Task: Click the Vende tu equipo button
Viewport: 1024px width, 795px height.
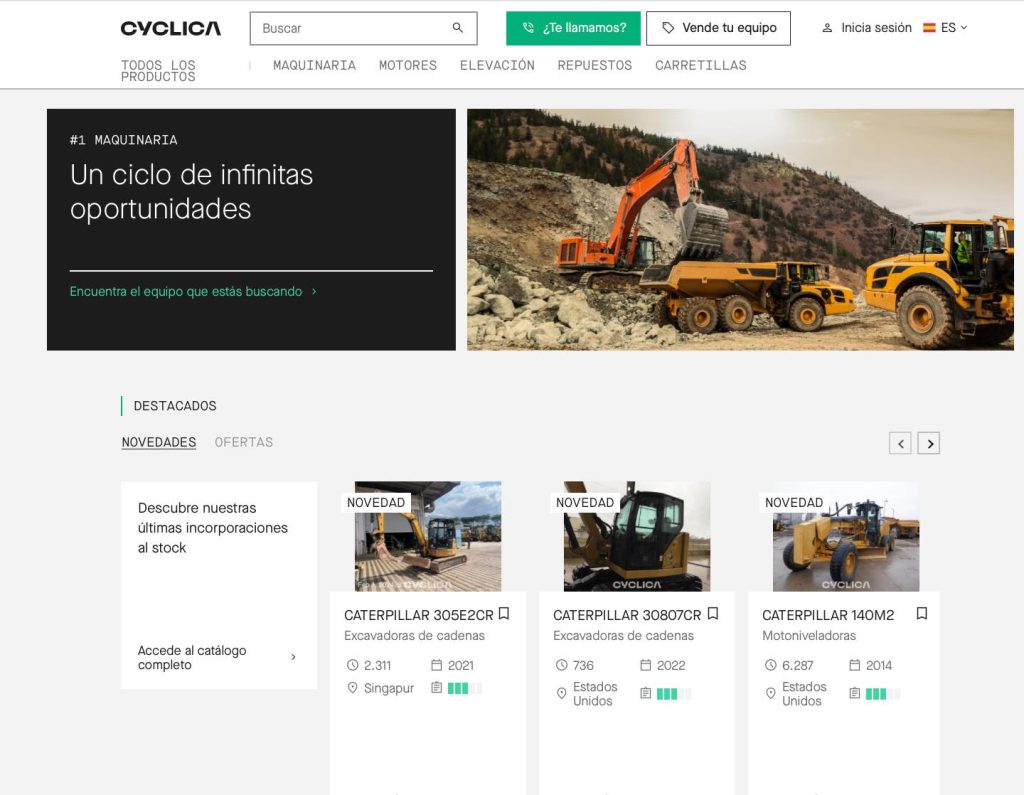Action: (718, 28)
